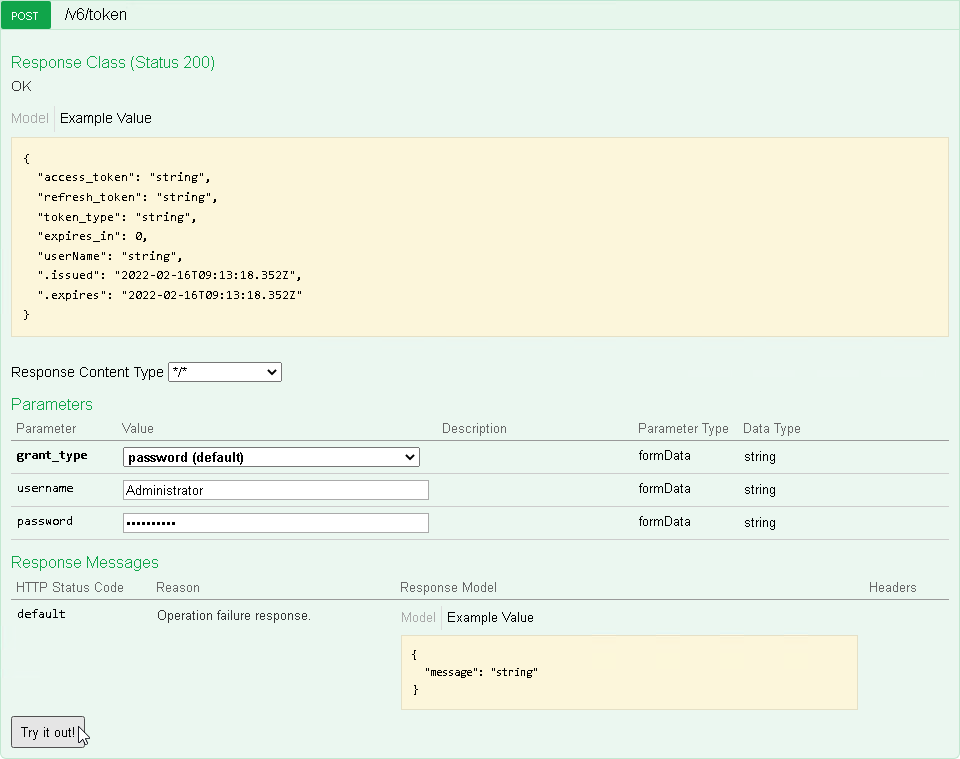
Task: Click the Operation failure response reason text
Action: [234, 616]
